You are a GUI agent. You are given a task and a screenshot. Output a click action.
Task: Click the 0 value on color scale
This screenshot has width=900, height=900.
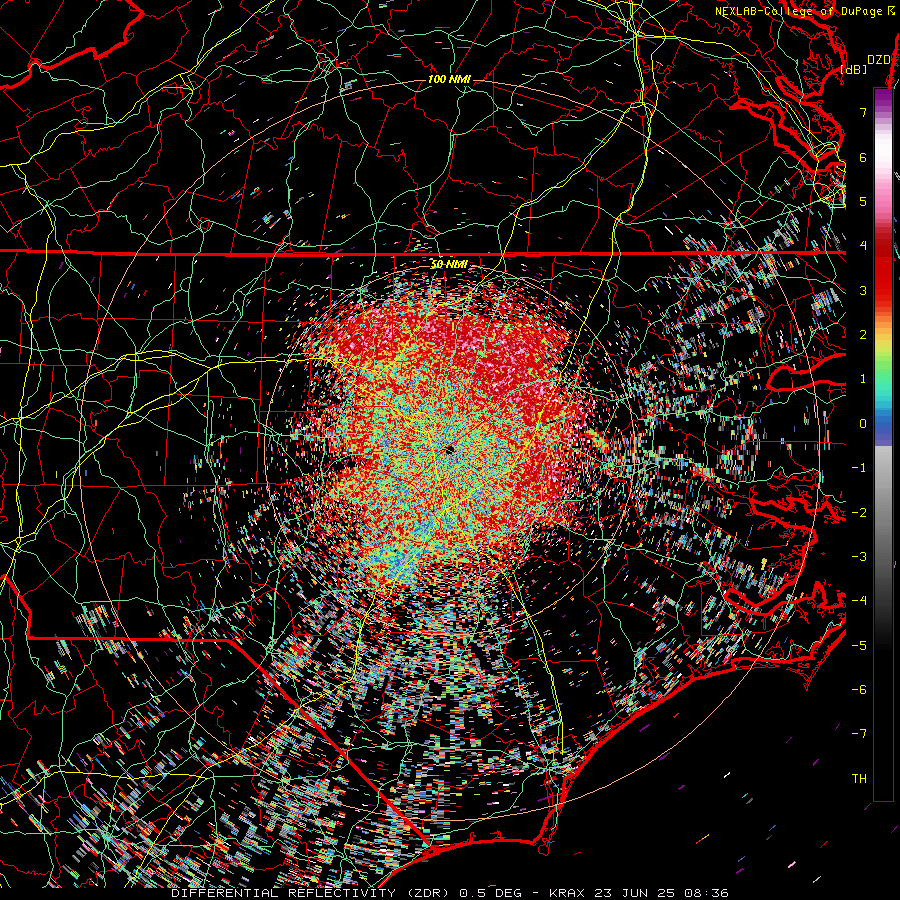click(863, 424)
